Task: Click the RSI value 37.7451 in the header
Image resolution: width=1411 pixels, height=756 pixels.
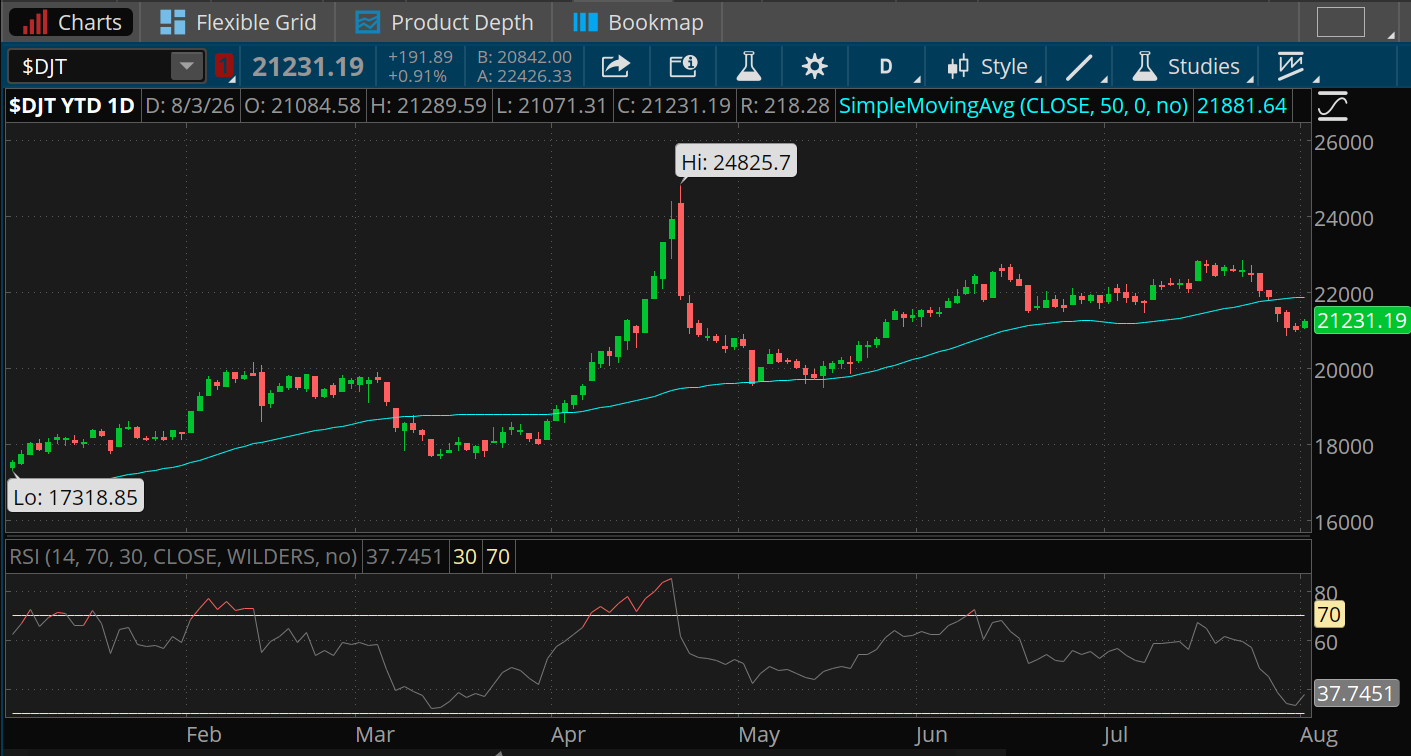Action: (x=403, y=556)
